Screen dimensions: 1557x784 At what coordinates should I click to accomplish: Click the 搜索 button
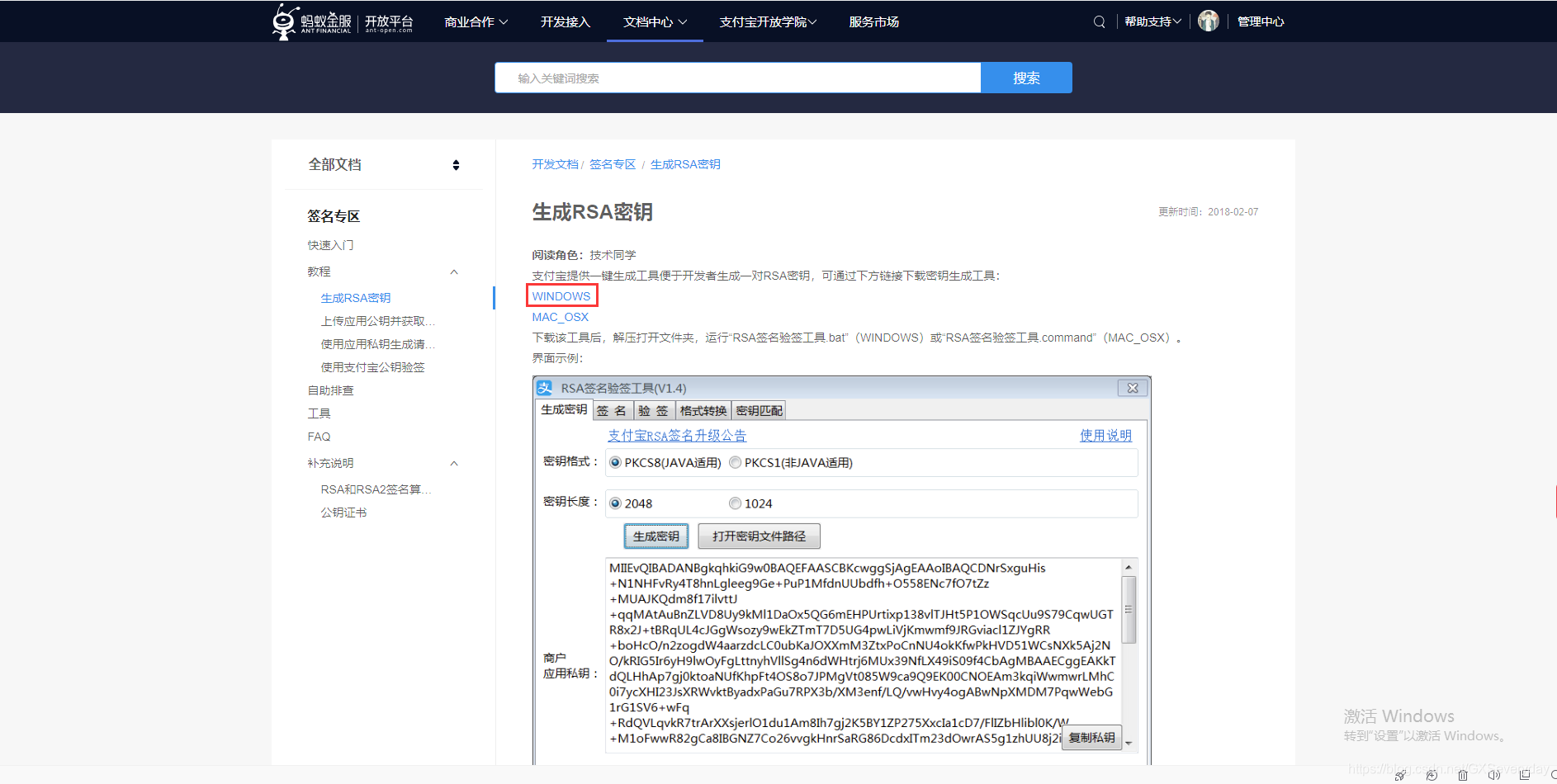click(x=1026, y=78)
